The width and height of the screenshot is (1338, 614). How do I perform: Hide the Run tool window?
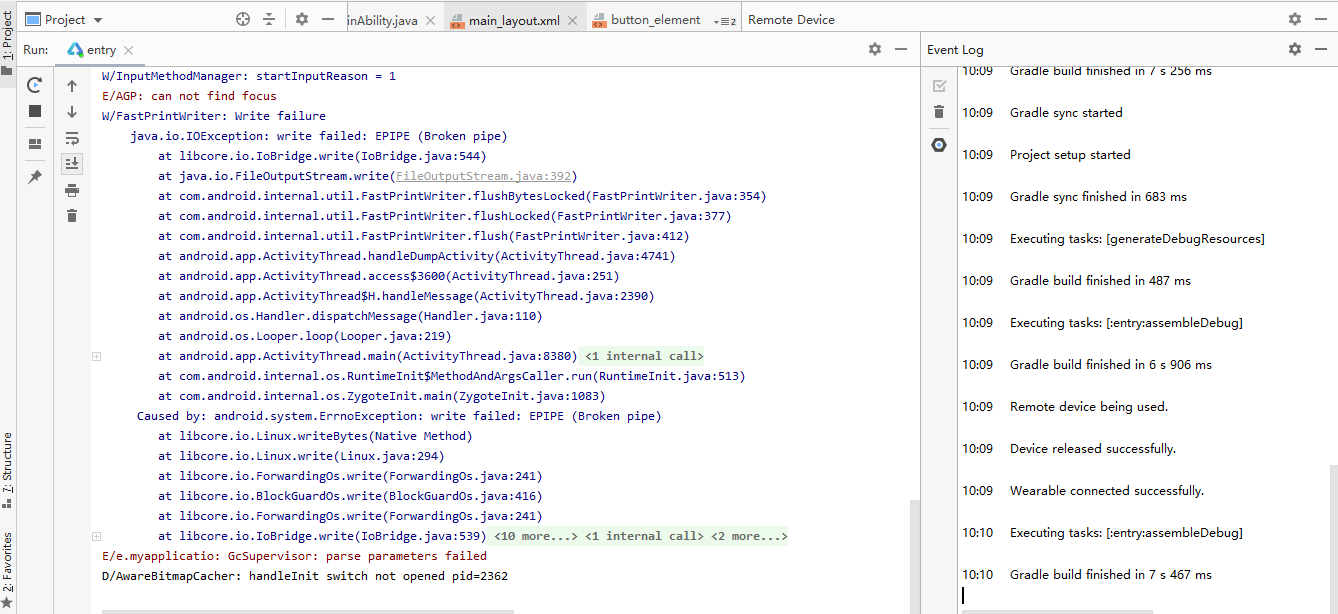(902, 49)
